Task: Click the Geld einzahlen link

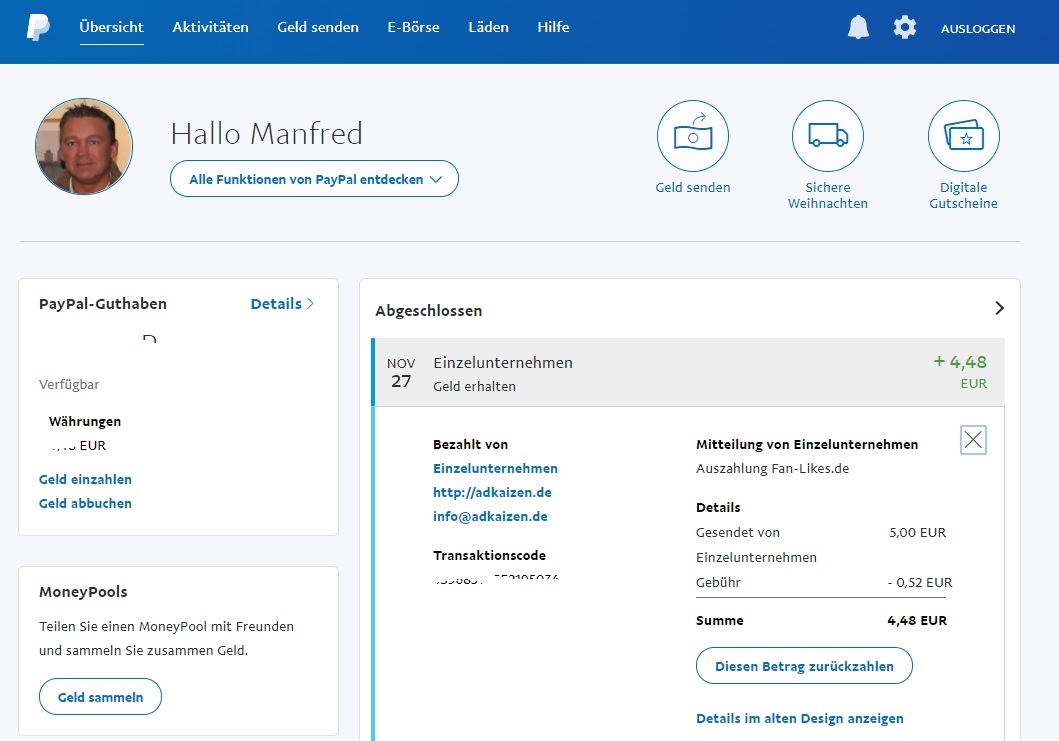Action: 85,480
